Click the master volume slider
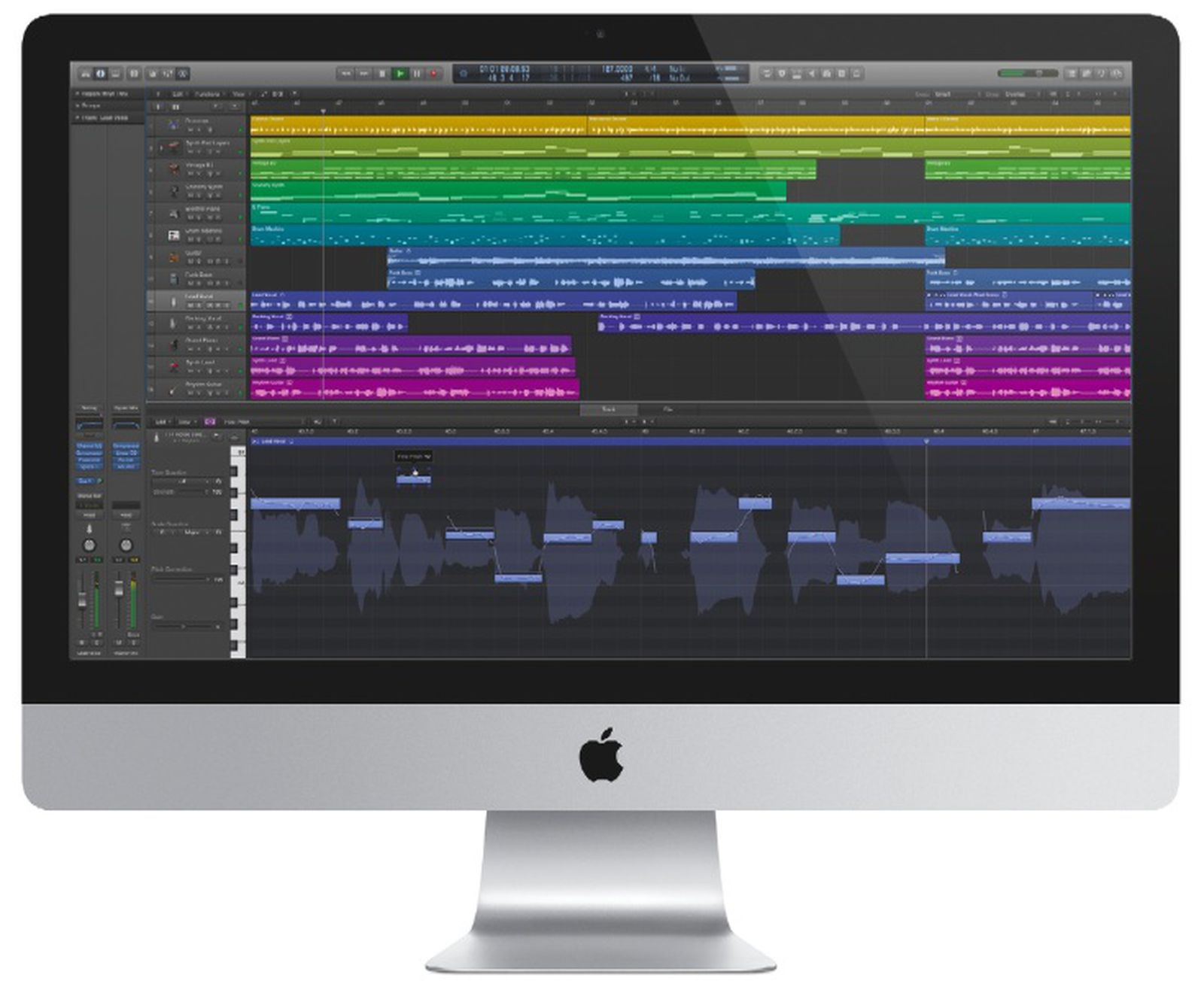This screenshot has width=1204, height=1002. click(x=1027, y=74)
